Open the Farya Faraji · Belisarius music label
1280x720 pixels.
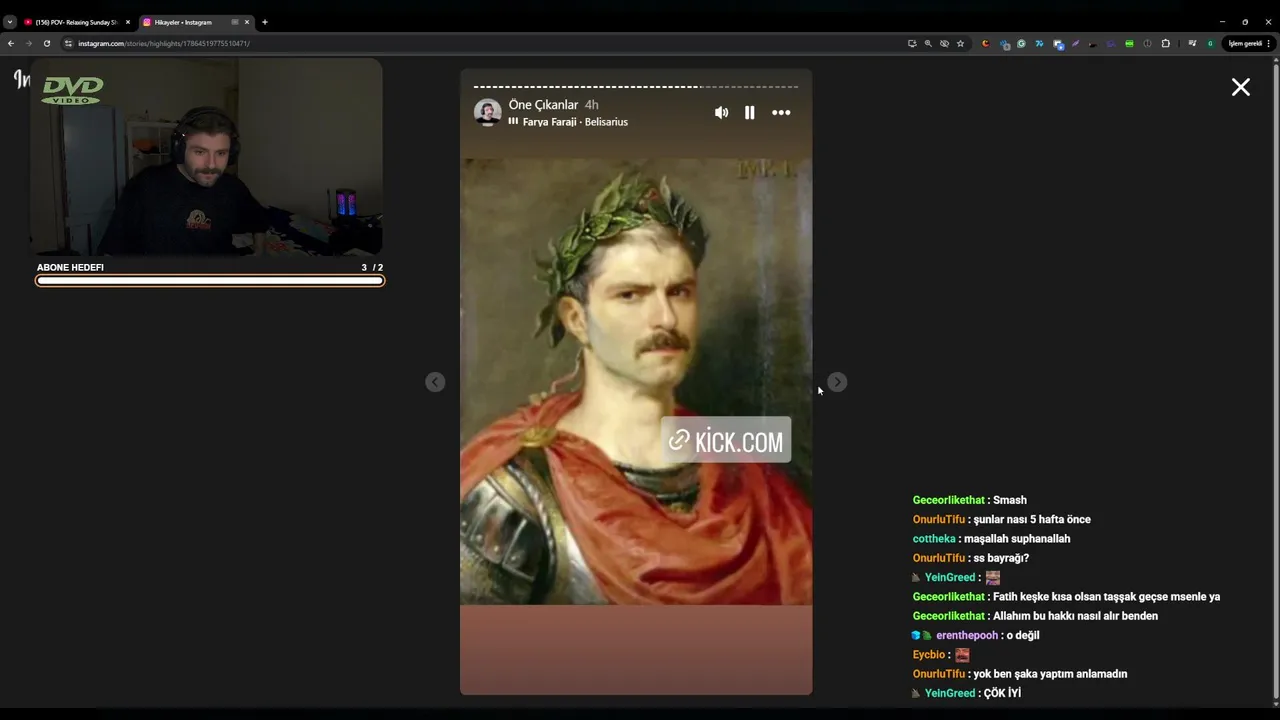(568, 122)
